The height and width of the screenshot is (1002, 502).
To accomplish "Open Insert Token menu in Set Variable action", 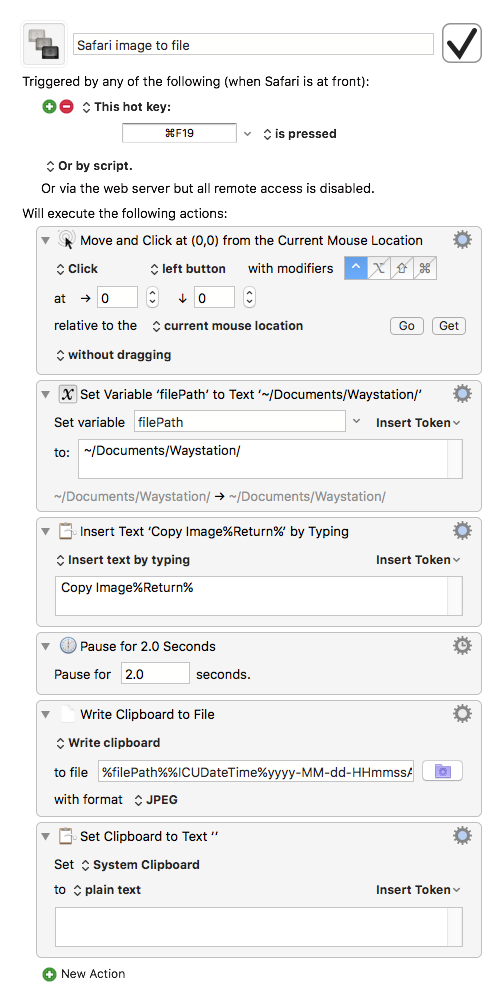I will click(x=418, y=422).
